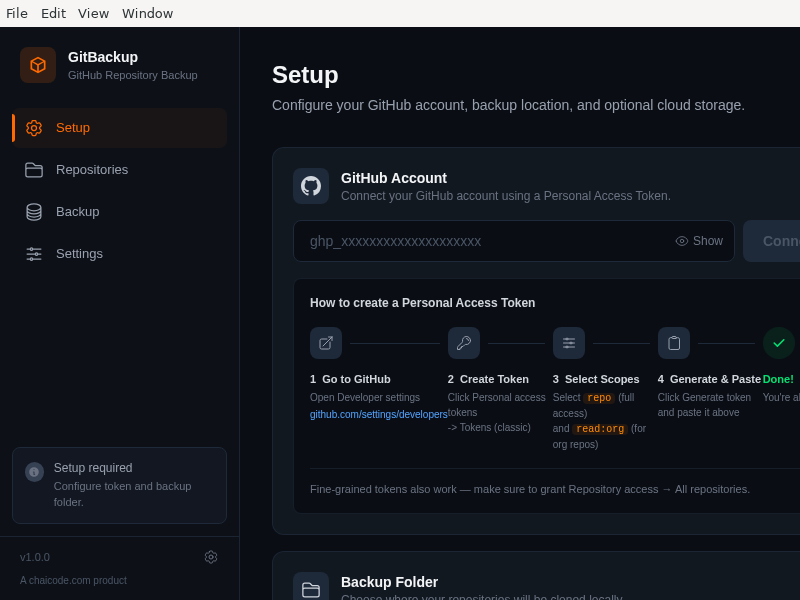Click the 'A chaicode.com product' text
Viewport: 800px width, 600px height.
tap(73, 580)
